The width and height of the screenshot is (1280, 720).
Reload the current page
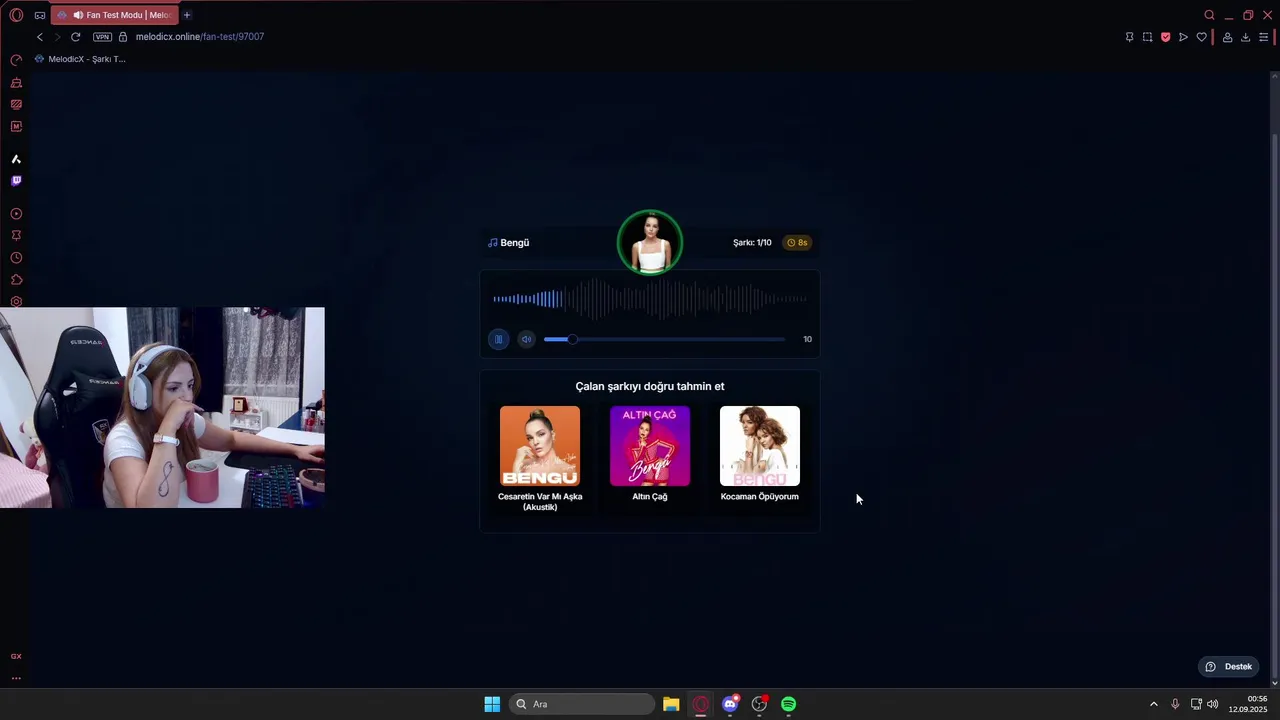pyautogui.click(x=75, y=37)
